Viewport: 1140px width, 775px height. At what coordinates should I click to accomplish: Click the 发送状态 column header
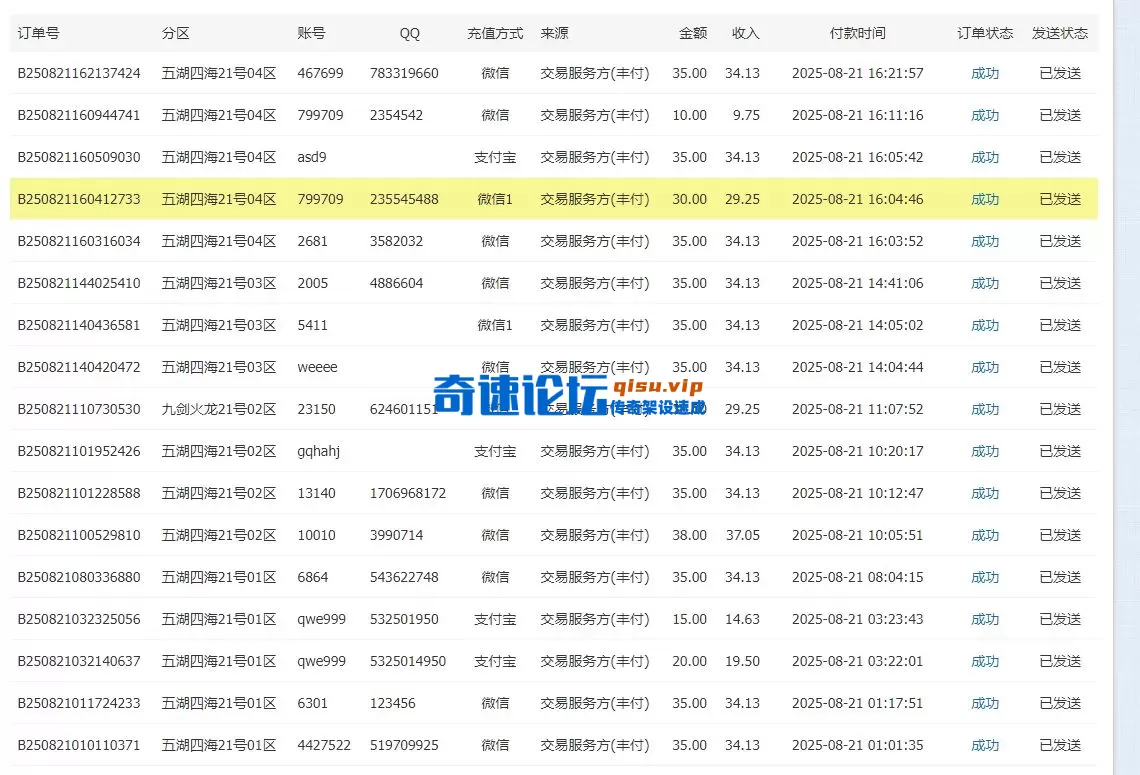(x=1059, y=32)
